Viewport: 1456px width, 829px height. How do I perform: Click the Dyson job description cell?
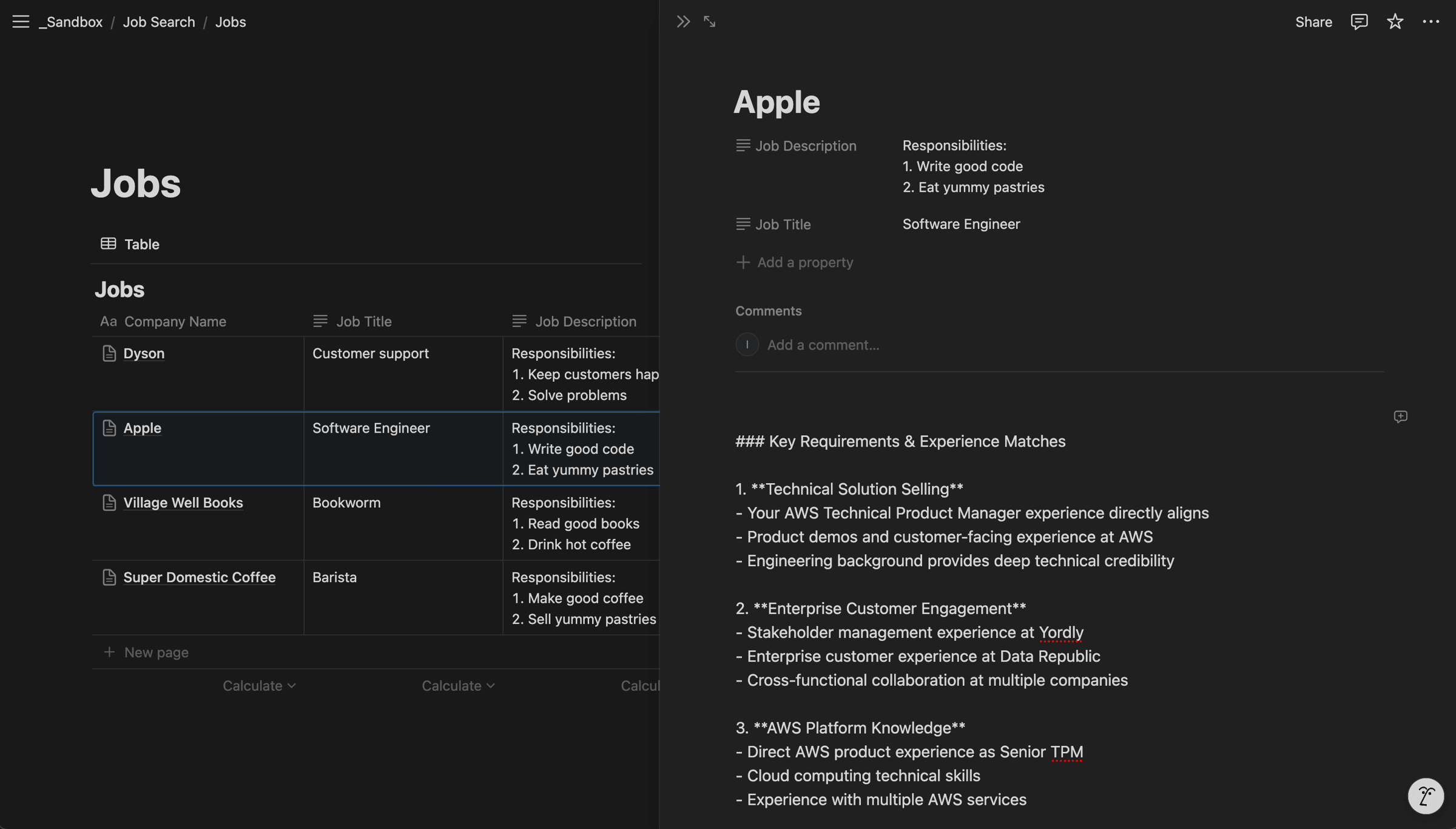[x=581, y=374]
